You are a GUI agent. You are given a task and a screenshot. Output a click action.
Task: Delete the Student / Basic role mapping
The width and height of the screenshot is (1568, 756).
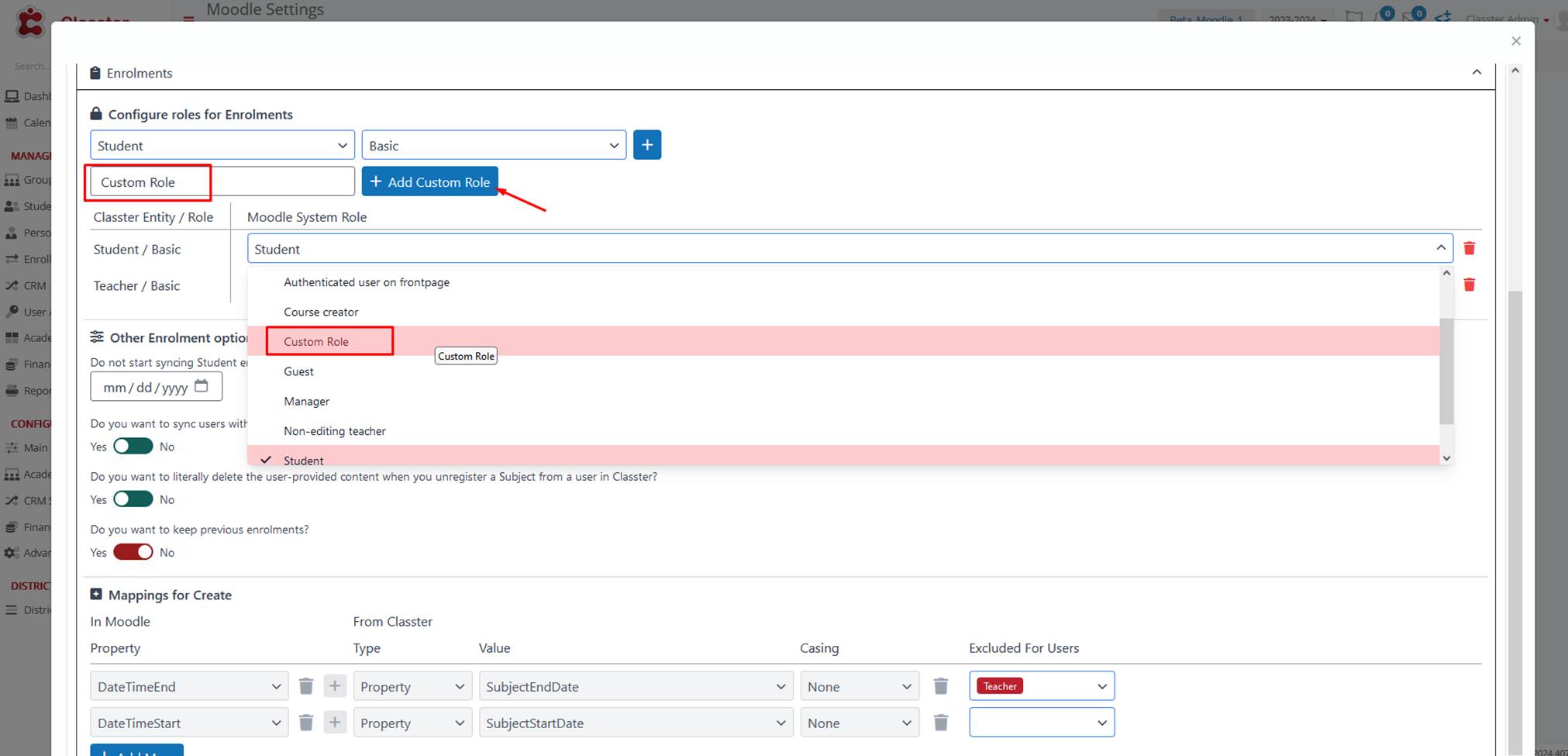click(x=1469, y=248)
